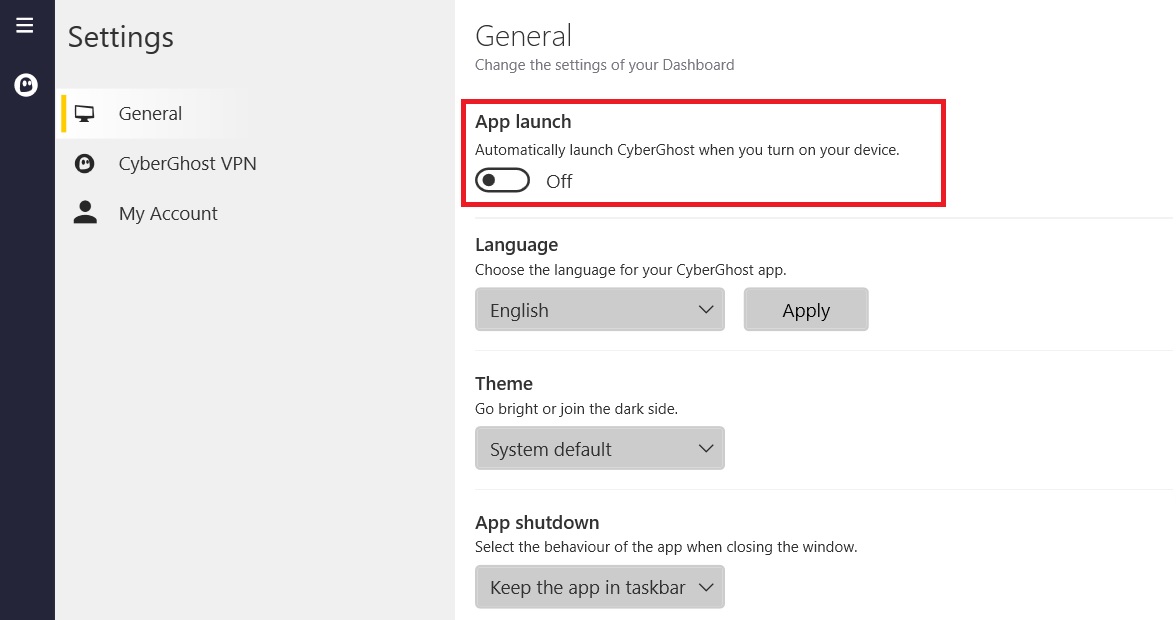1176x620 pixels.
Task: Open the Theme dropdown set to System default
Action: click(599, 448)
